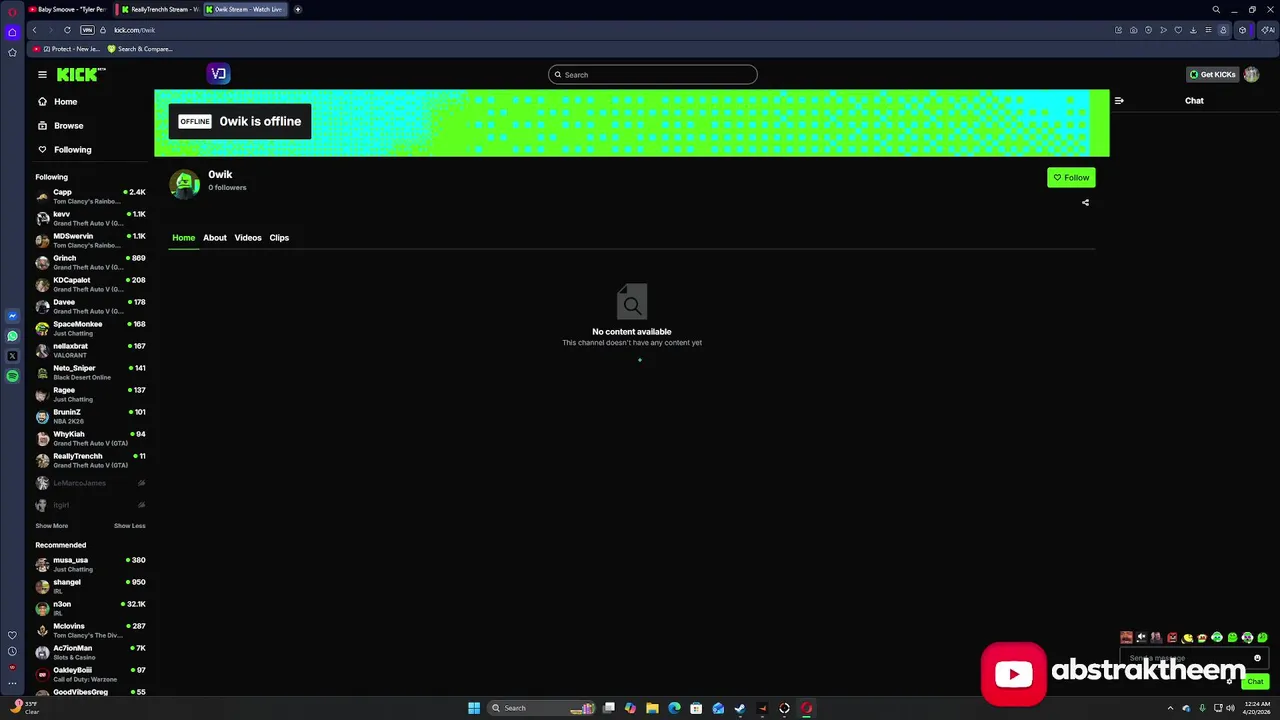1280x720 pixels.
Task: Select the channel Home tab
Action: (x=183, y=238)
